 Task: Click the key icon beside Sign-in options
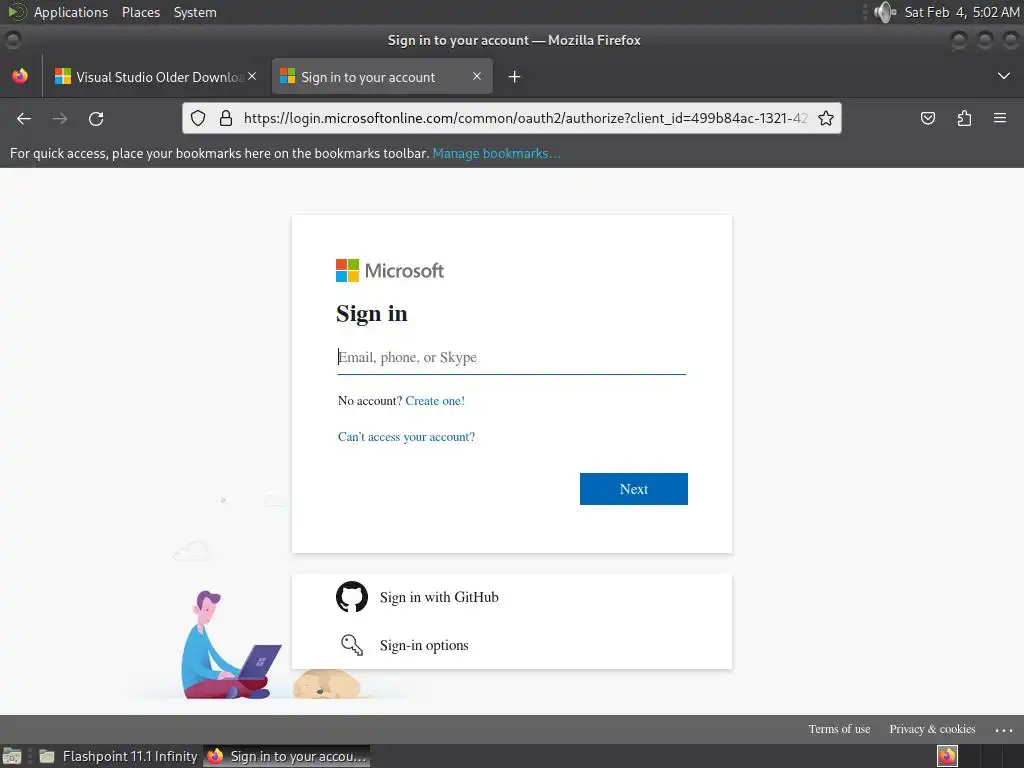pos(352,645)
